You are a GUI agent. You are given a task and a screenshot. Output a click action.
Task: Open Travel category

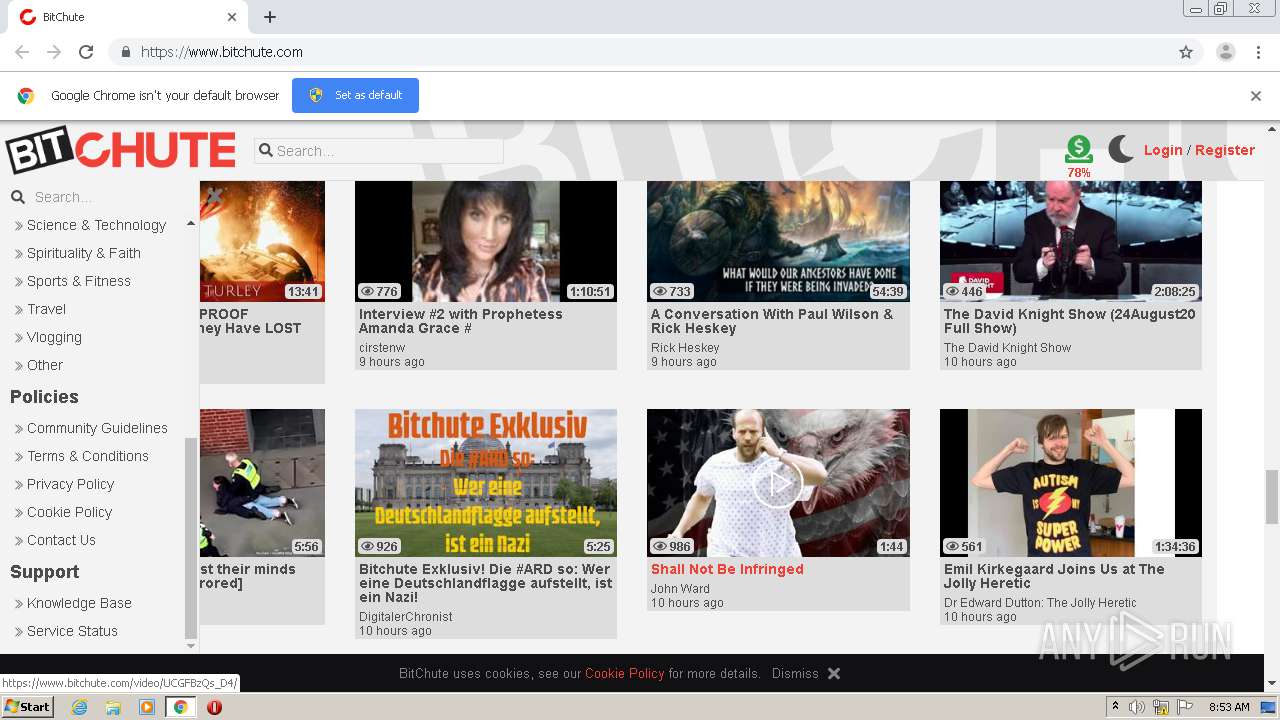point(46,309)
